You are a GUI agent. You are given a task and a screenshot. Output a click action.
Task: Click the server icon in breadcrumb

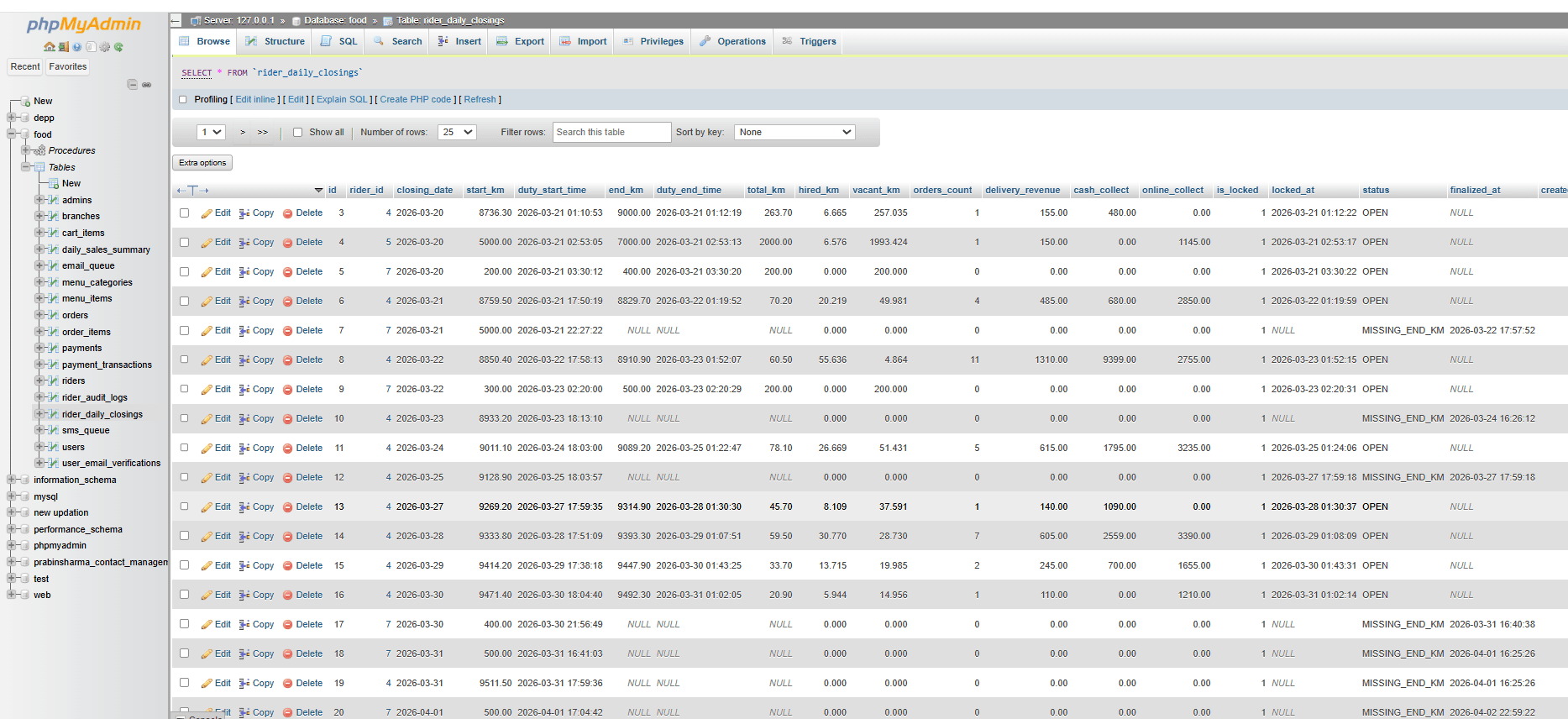pos(196,20)
